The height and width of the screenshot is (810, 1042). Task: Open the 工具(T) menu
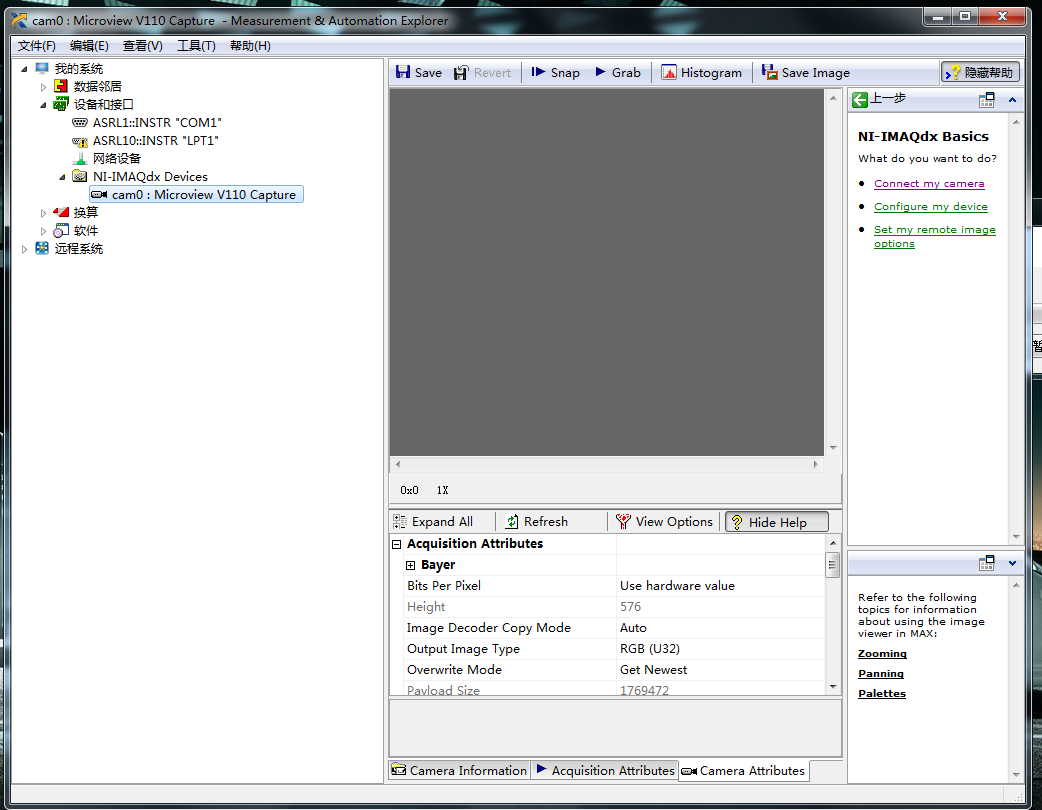point(196,46)
